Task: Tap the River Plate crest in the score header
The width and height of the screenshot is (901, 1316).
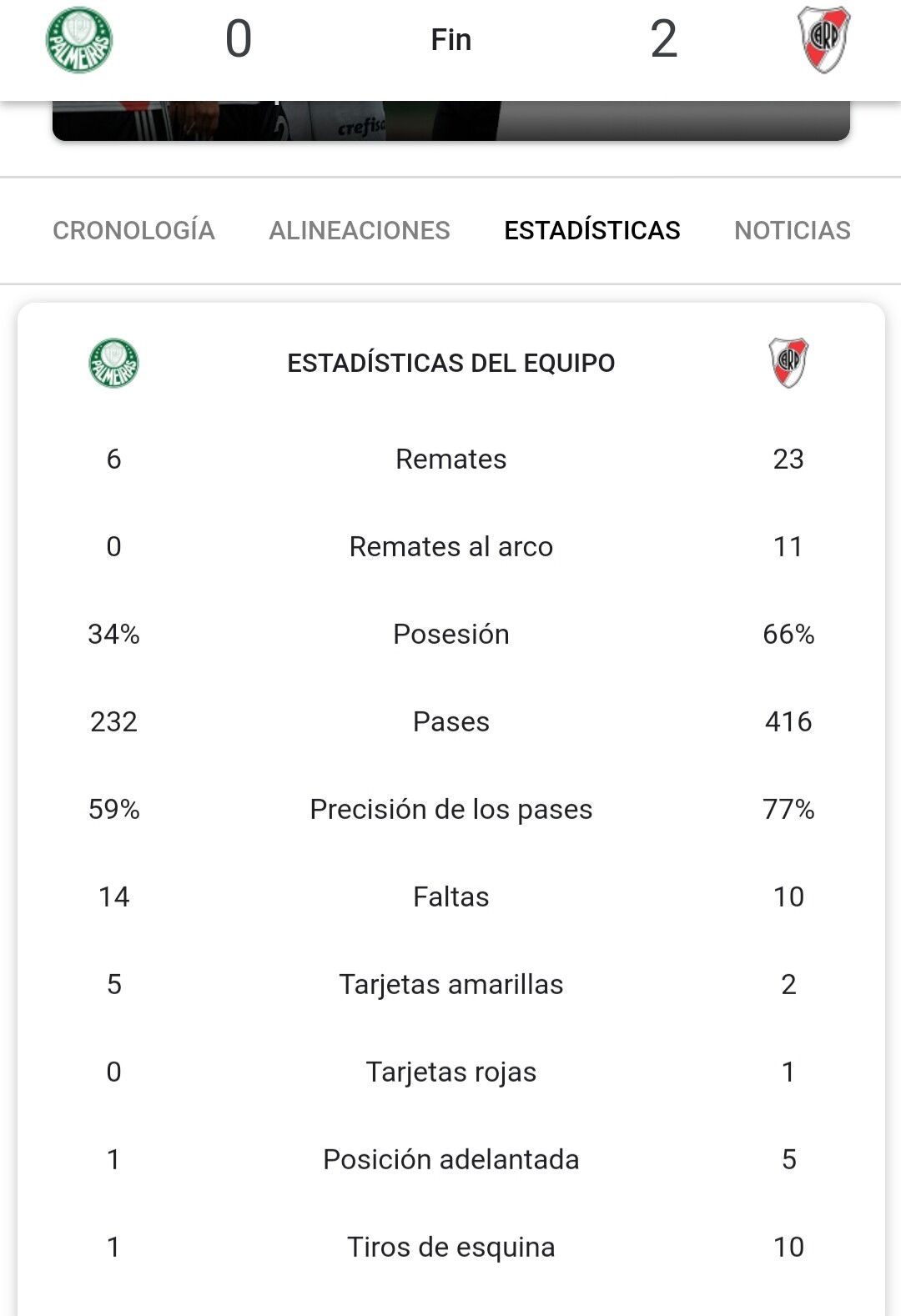Action: (x=823, y=39)
